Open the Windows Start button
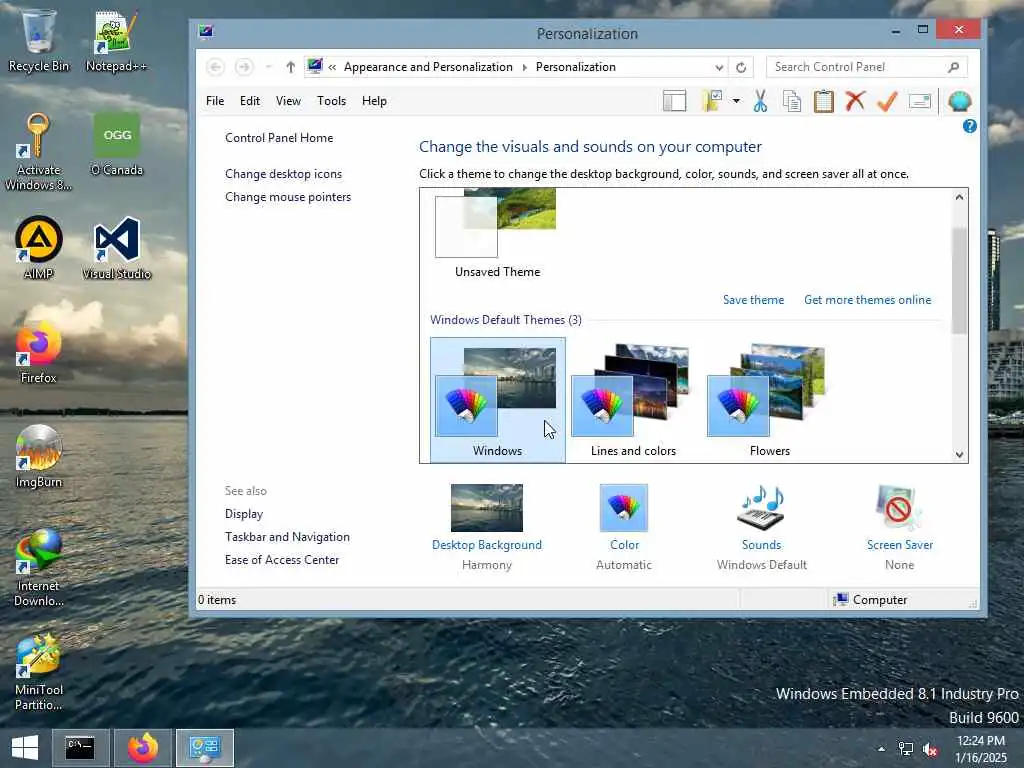1024x768 pixels. point(25,748)
